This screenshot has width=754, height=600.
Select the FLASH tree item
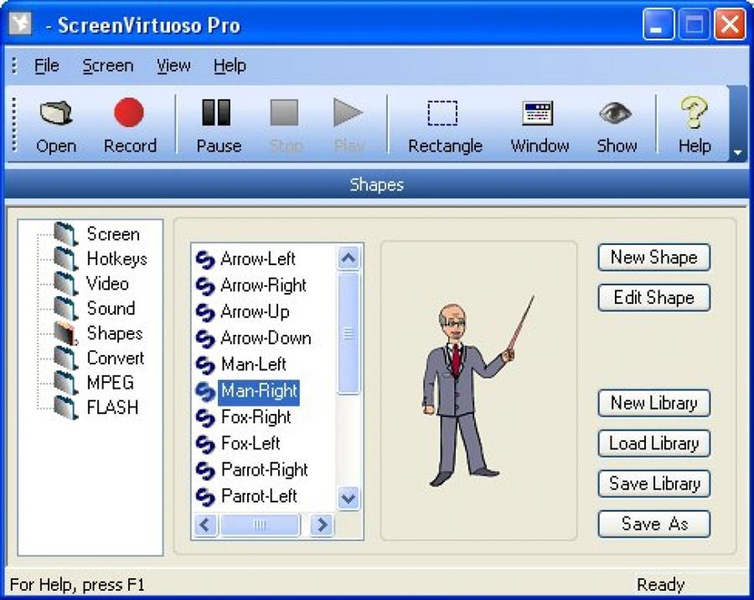coord(113,407)
